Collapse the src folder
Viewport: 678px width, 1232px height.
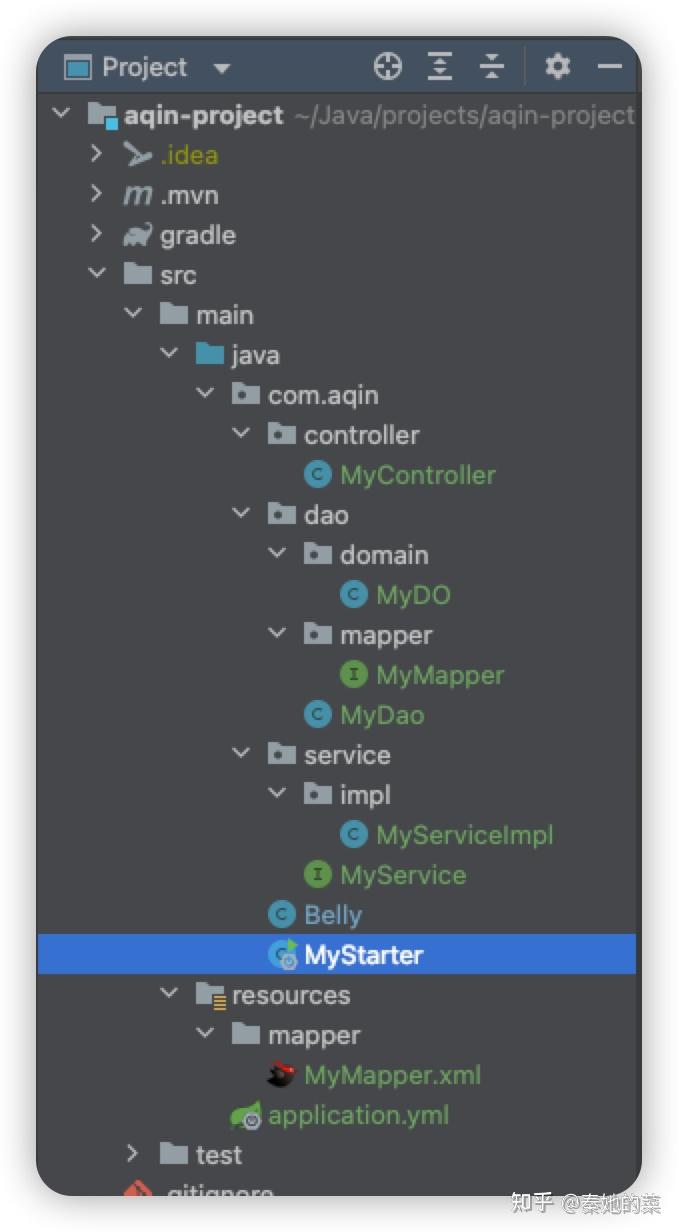click(97, 274)
